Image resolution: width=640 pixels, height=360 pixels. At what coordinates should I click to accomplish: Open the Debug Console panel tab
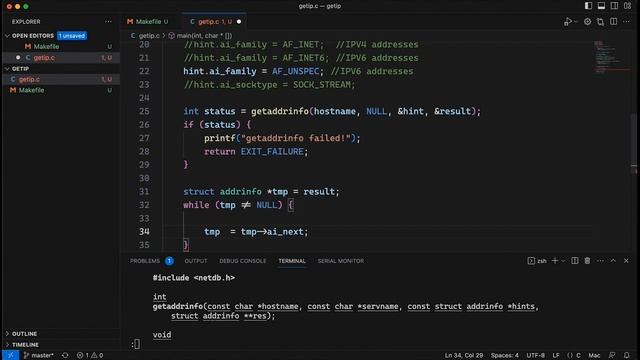tap(242, 261)
